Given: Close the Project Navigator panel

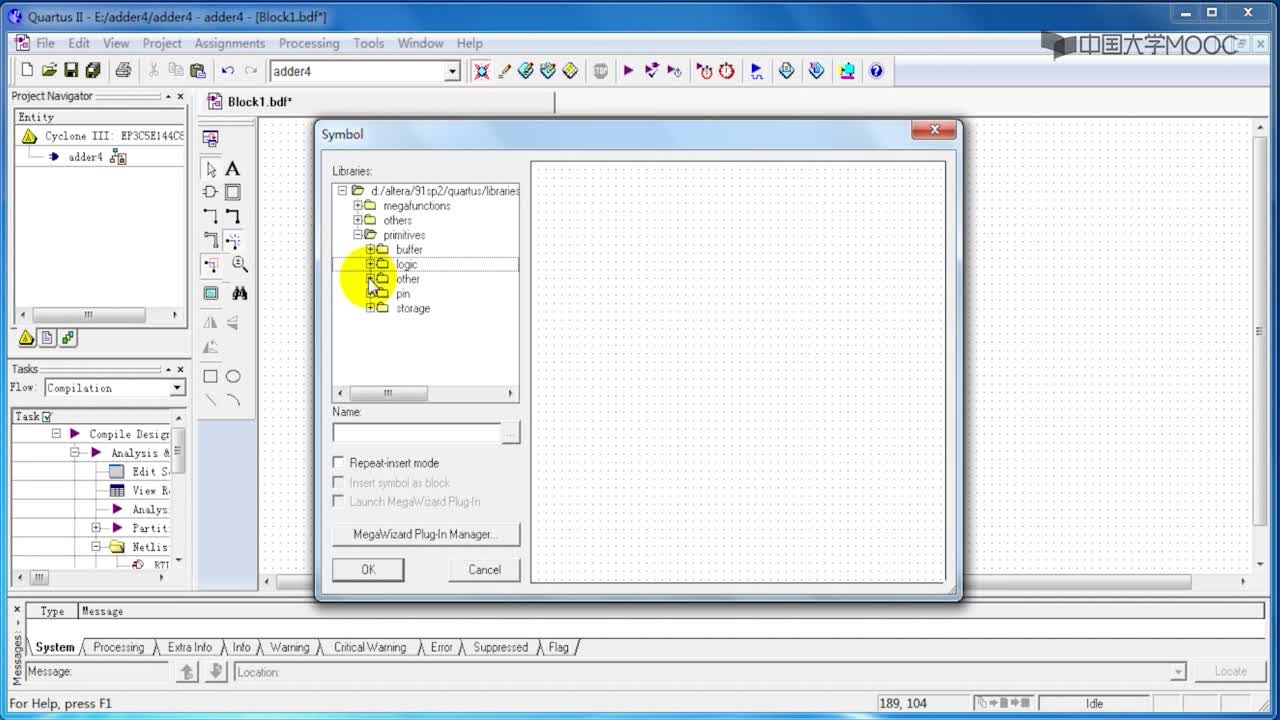Looking at the screenshot, I should (180, 96).
